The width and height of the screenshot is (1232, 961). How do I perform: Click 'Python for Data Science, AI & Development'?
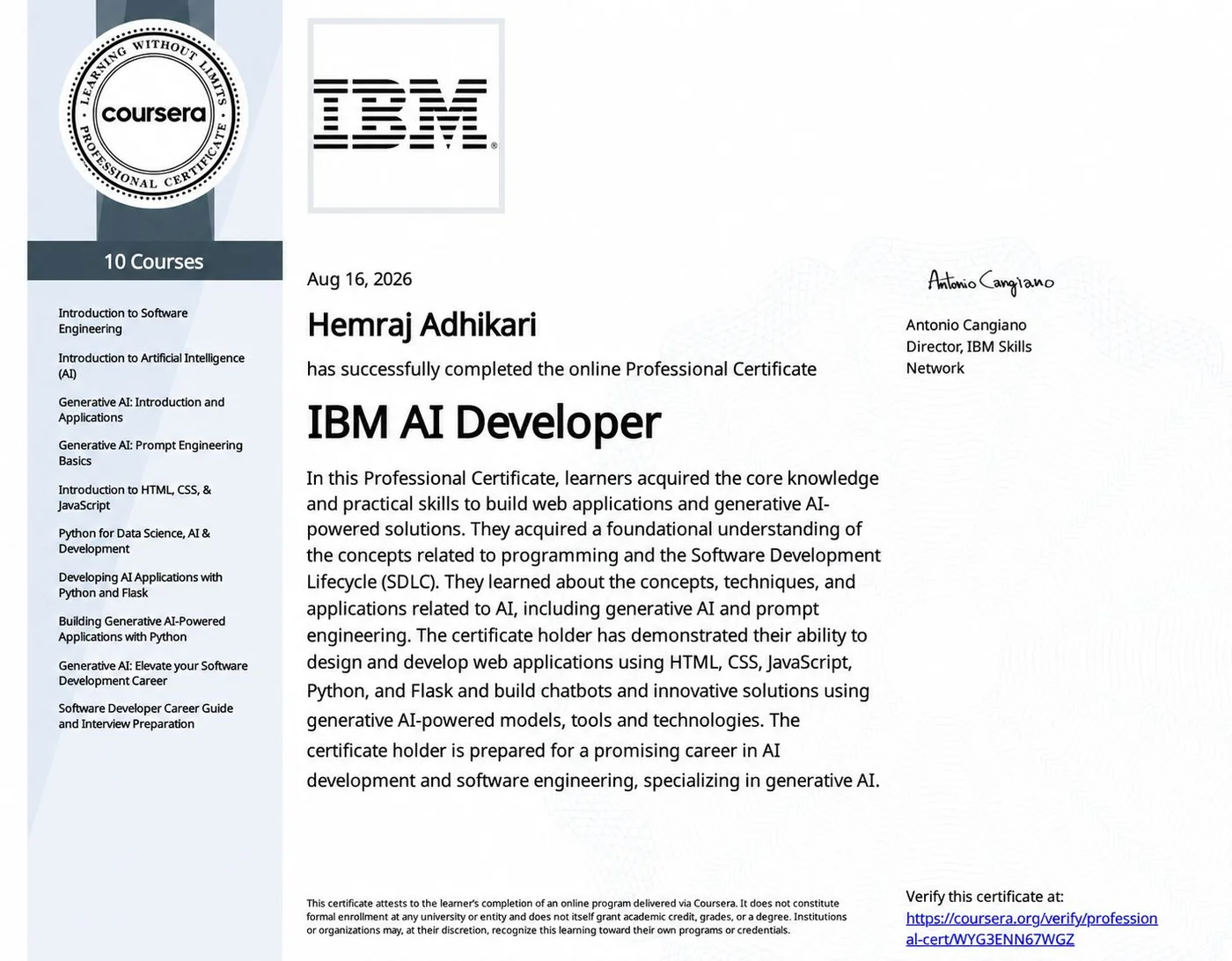pos(134,541)
